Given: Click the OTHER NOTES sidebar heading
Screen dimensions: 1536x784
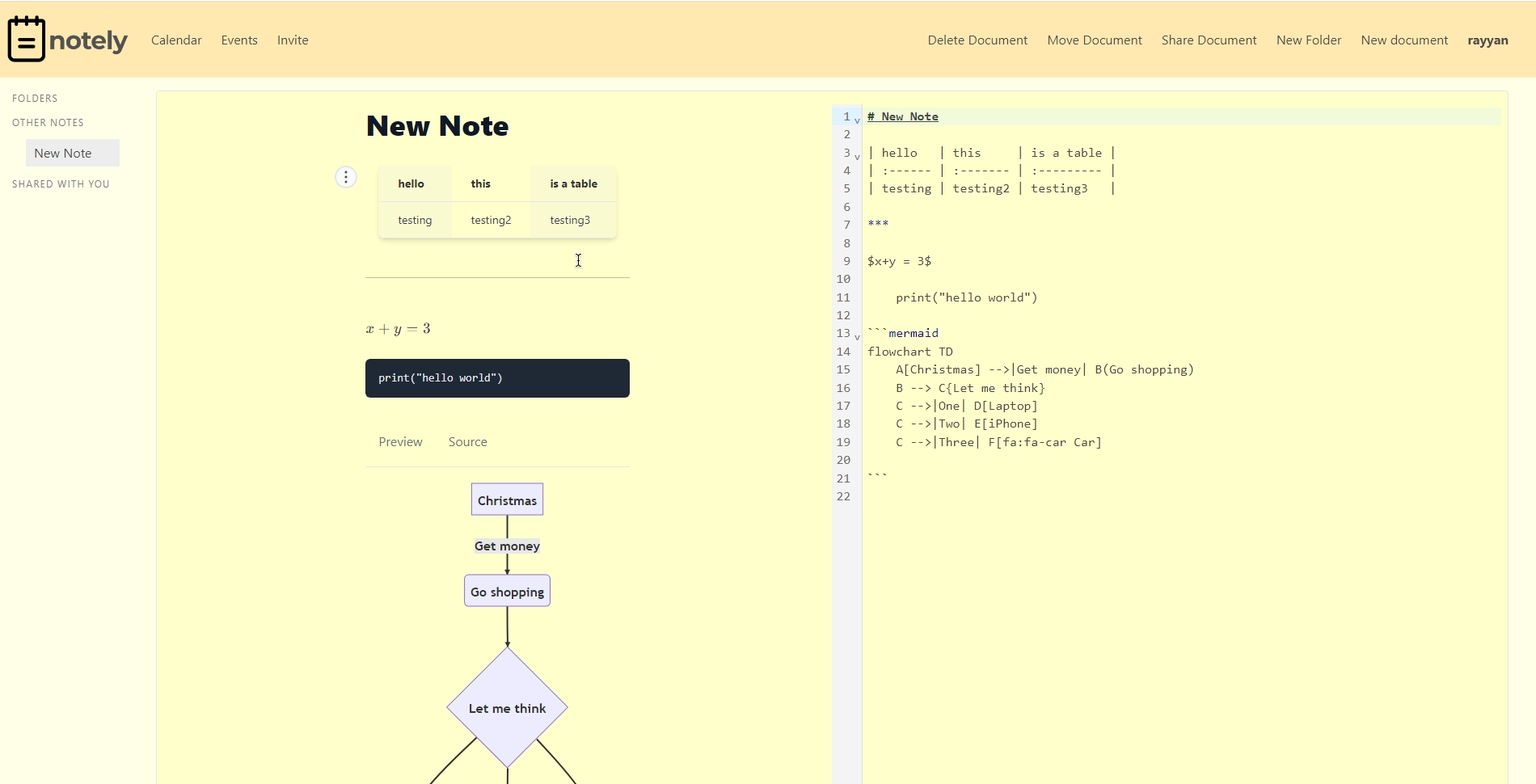Looking at the screenshot, I should 48,123.
